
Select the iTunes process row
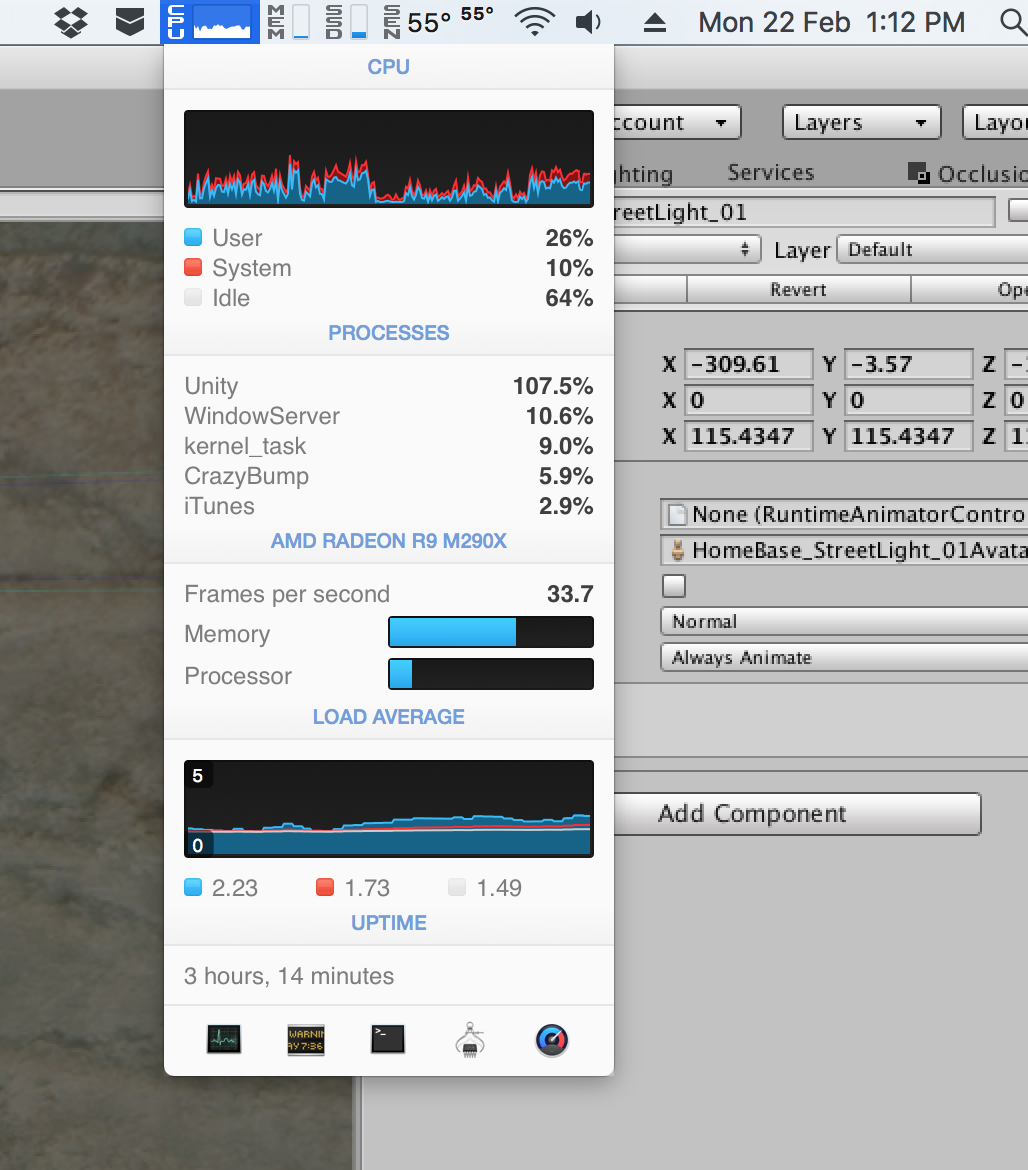click(x=389, y=506)
